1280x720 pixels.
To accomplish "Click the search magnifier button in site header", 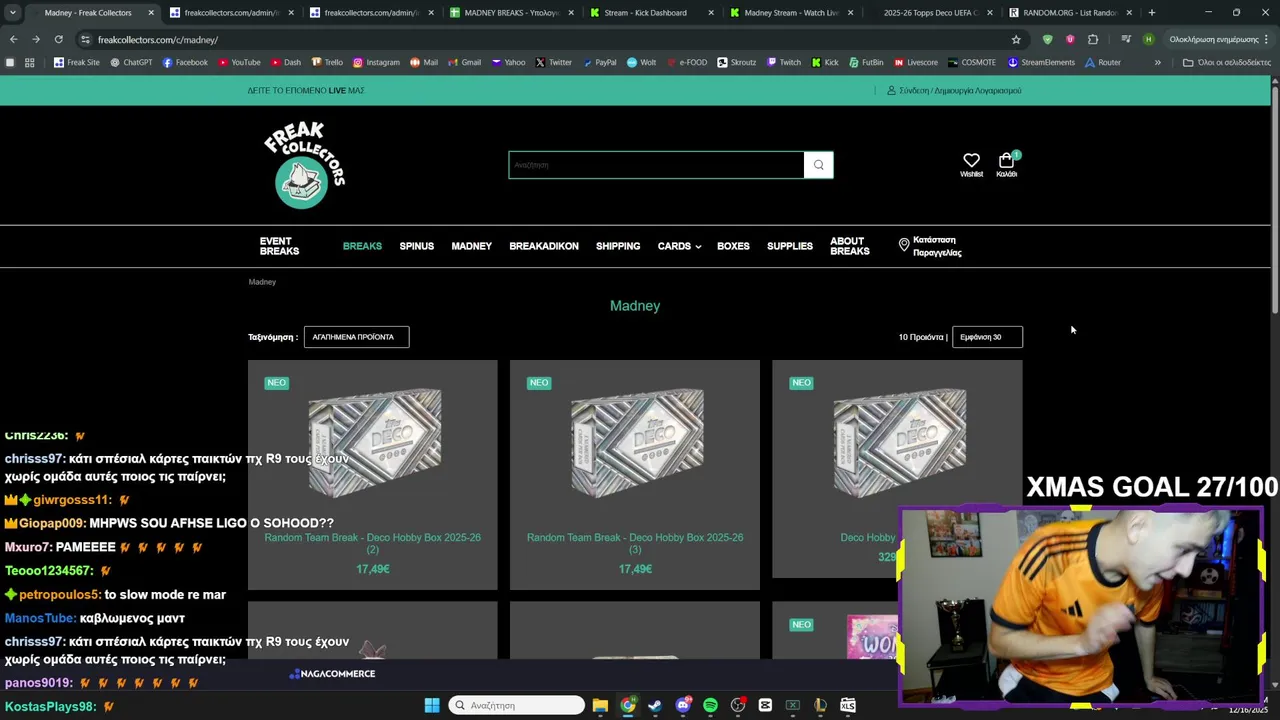I will [818, 165].
